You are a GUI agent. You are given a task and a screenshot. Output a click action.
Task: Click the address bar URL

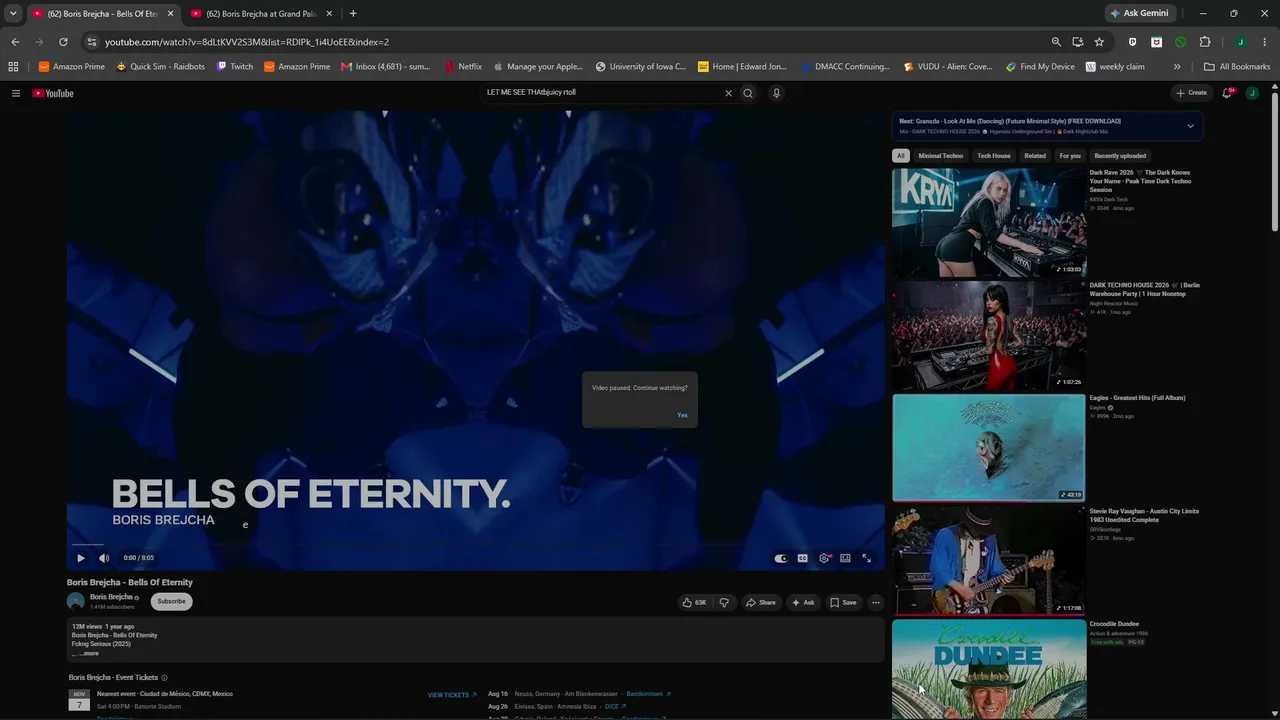[x=247, y=42]
